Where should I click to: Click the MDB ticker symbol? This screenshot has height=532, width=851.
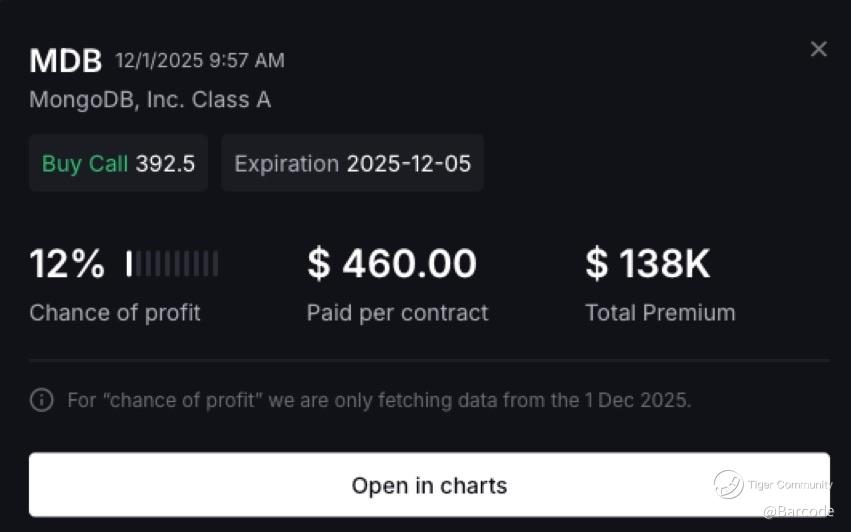click(x=66, y=61)
